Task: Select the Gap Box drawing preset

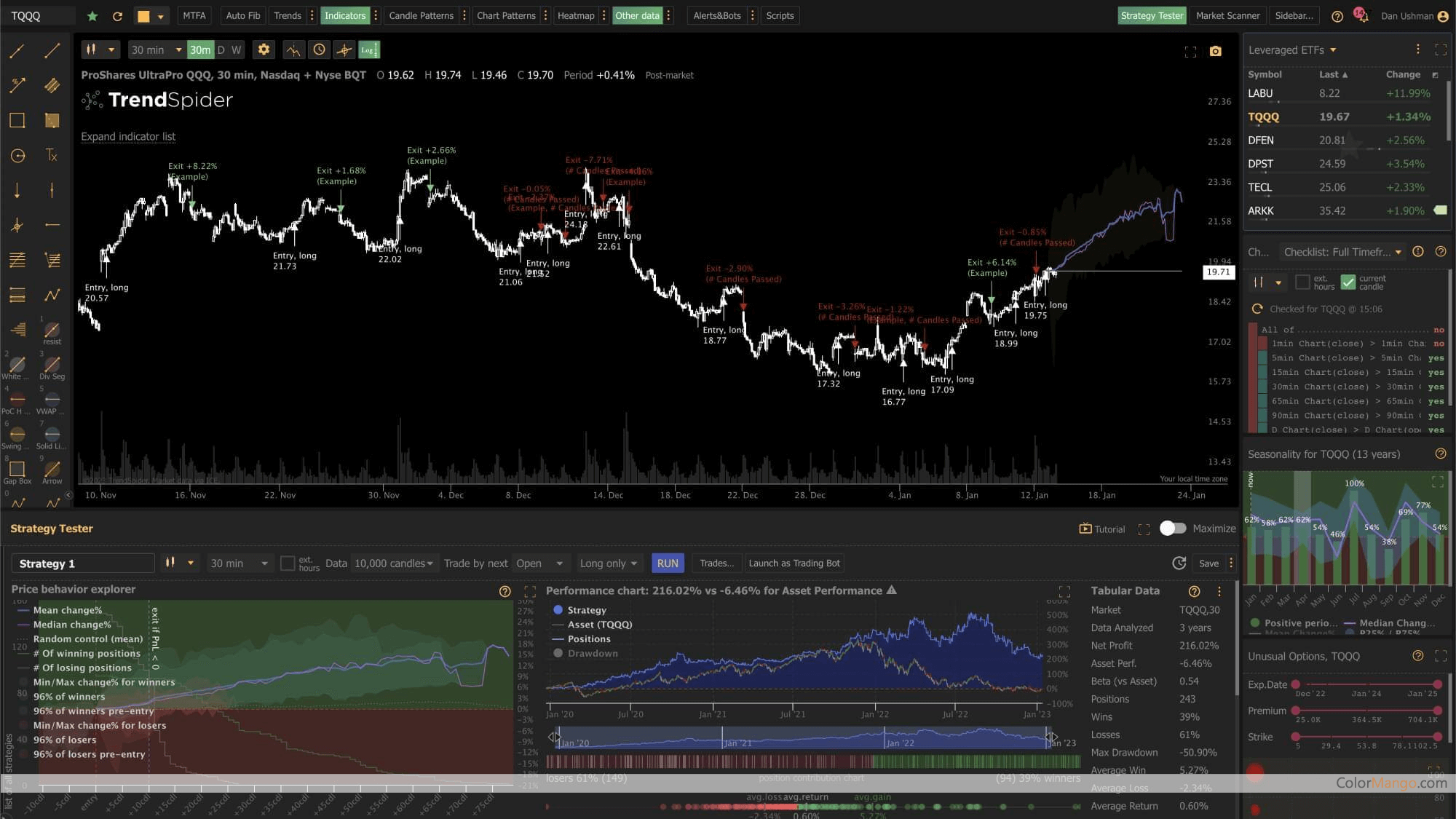Action: coord(16,470)
